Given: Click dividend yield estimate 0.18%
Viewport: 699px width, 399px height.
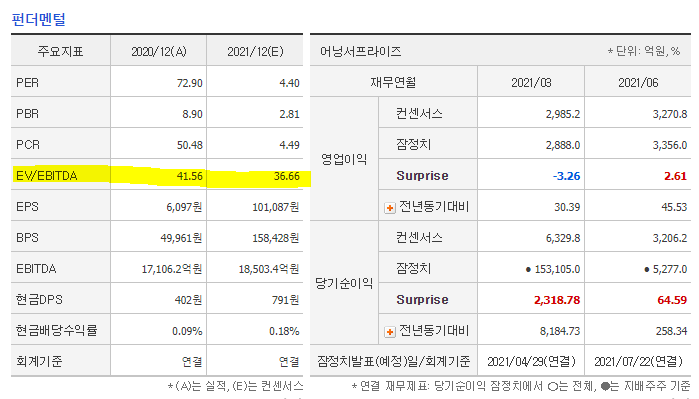Looking at the screenshot, I should pyautogui.click(x=284, y=331).
